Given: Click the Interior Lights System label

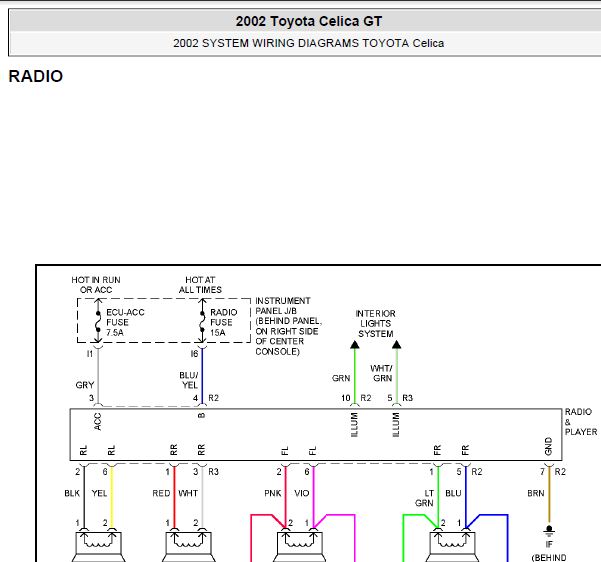Looking at the screenshot, I should (x=375, y=324).
